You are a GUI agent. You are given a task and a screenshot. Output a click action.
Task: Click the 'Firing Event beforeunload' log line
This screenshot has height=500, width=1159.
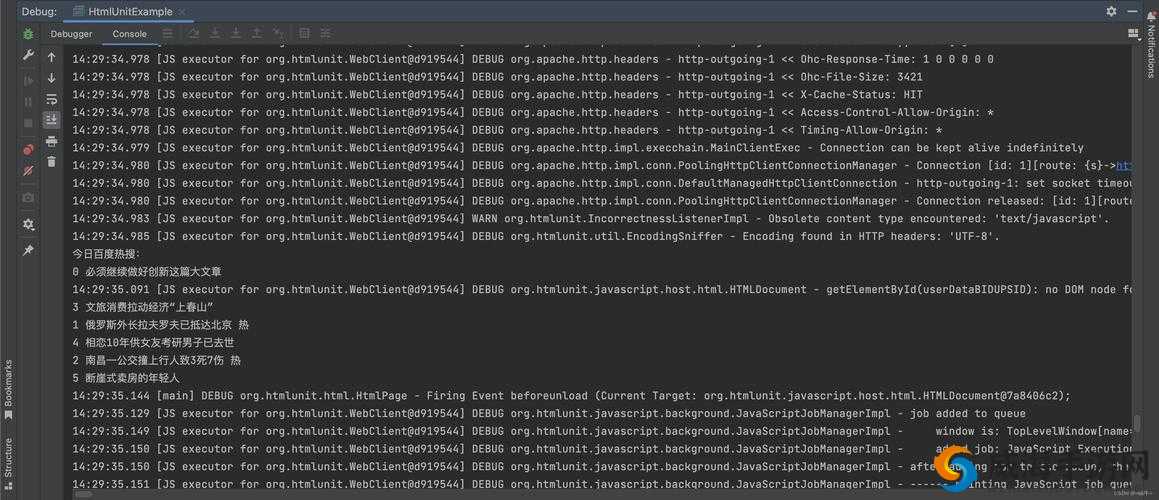coord(571,396)
